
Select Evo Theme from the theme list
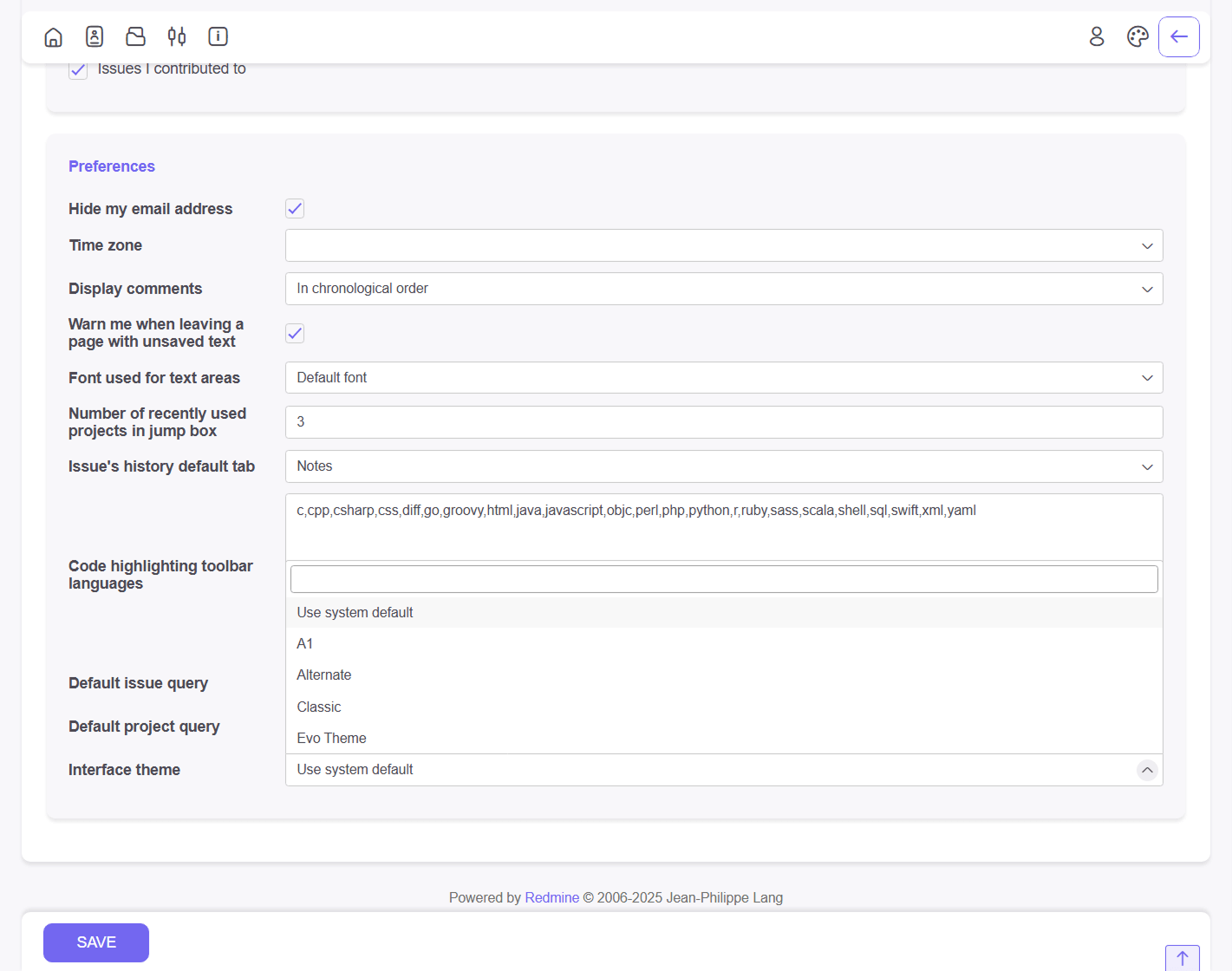(331, 739)
